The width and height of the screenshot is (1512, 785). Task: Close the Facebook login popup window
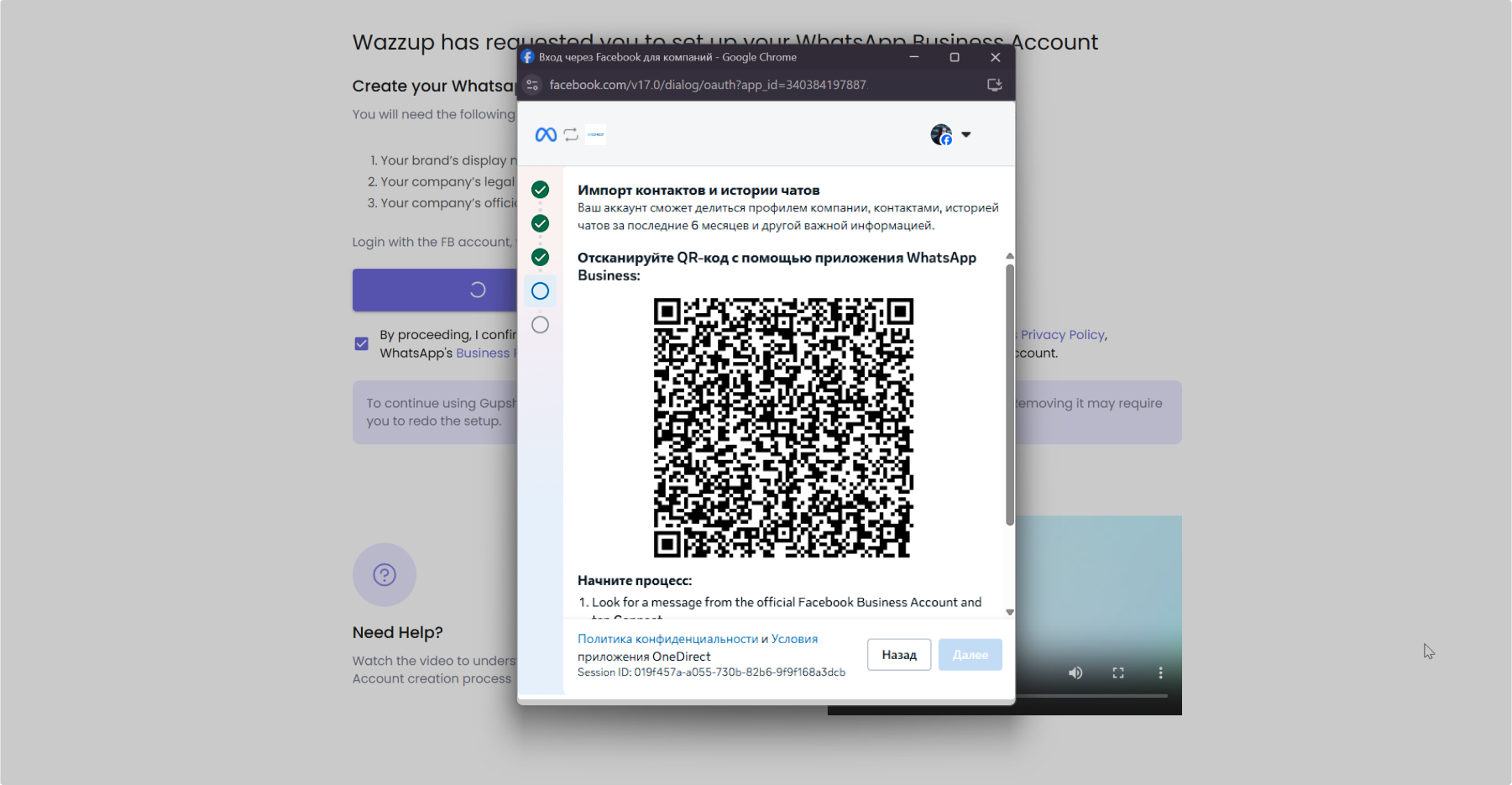[995, 57]
